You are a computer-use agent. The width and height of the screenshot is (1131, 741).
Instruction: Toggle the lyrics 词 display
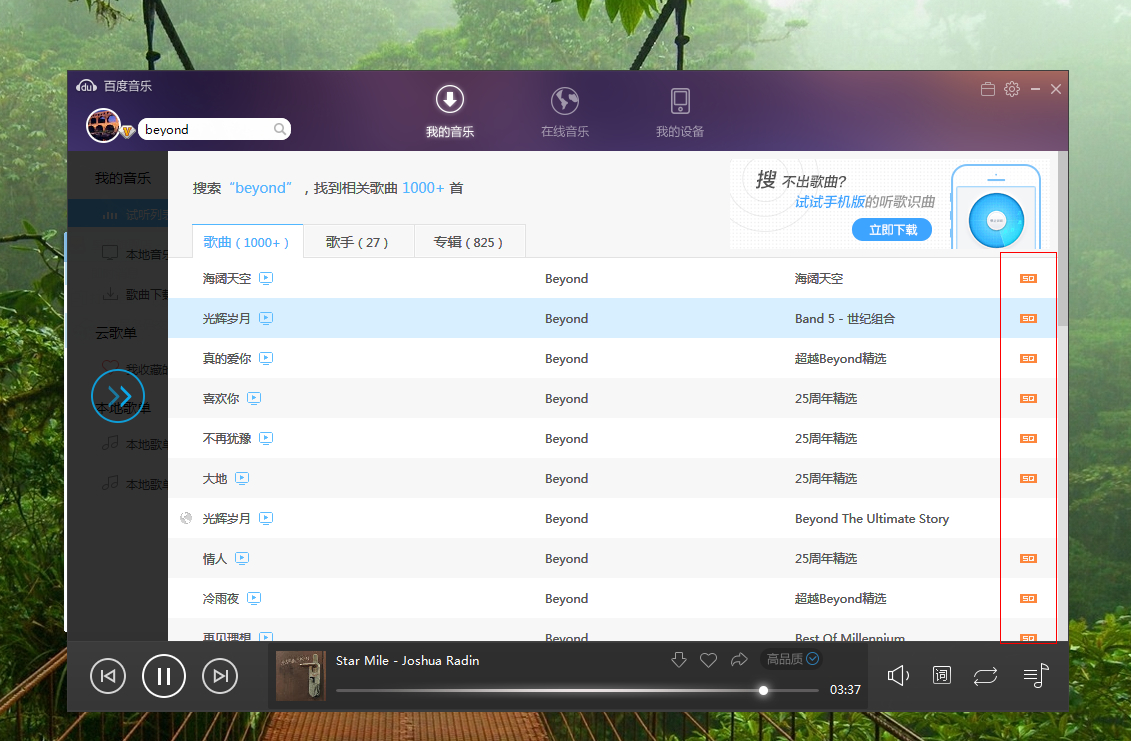941,675
